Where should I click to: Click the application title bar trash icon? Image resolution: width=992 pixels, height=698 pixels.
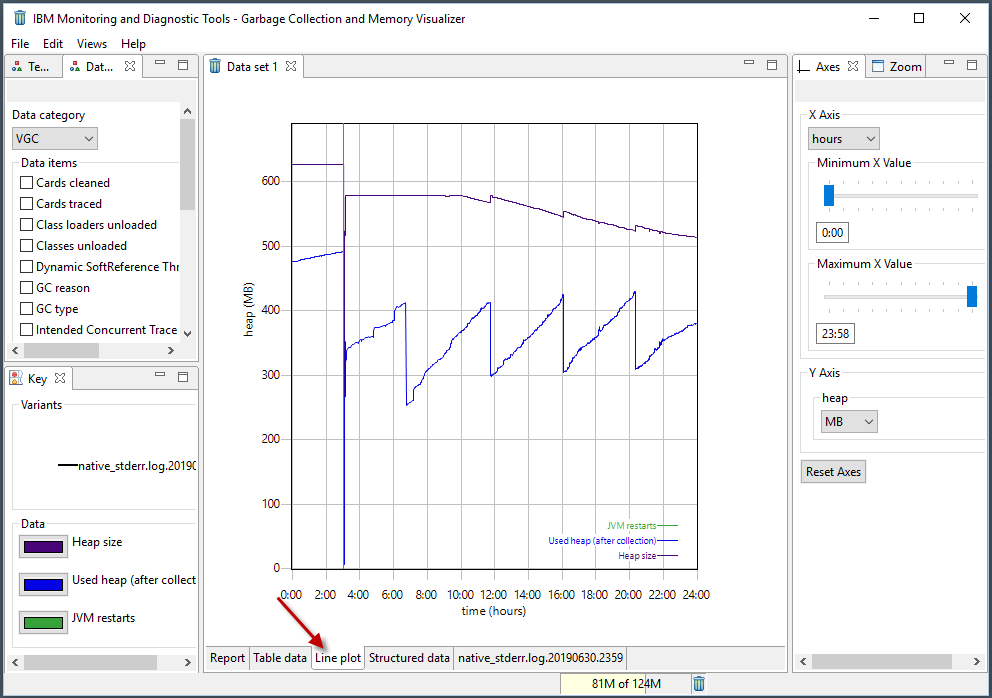pyautogui.click(x=20, y=18)
